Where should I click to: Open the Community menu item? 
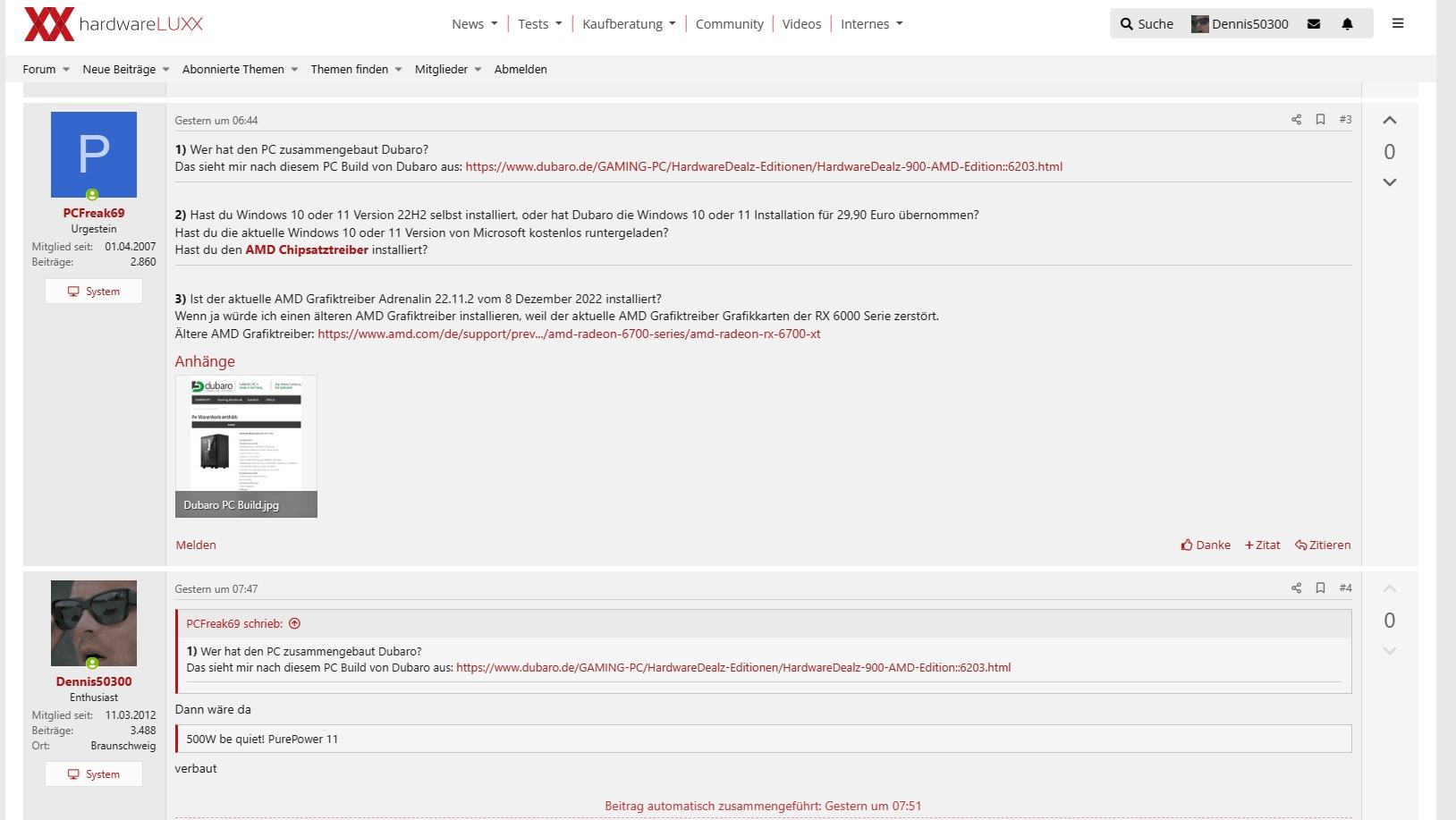(730, 24)
